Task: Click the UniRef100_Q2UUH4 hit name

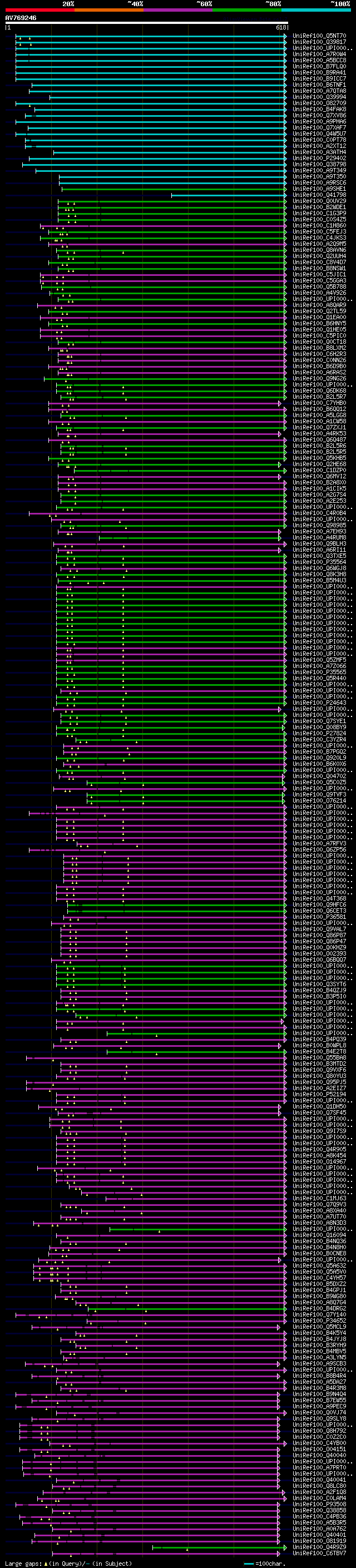Action: 319,256
